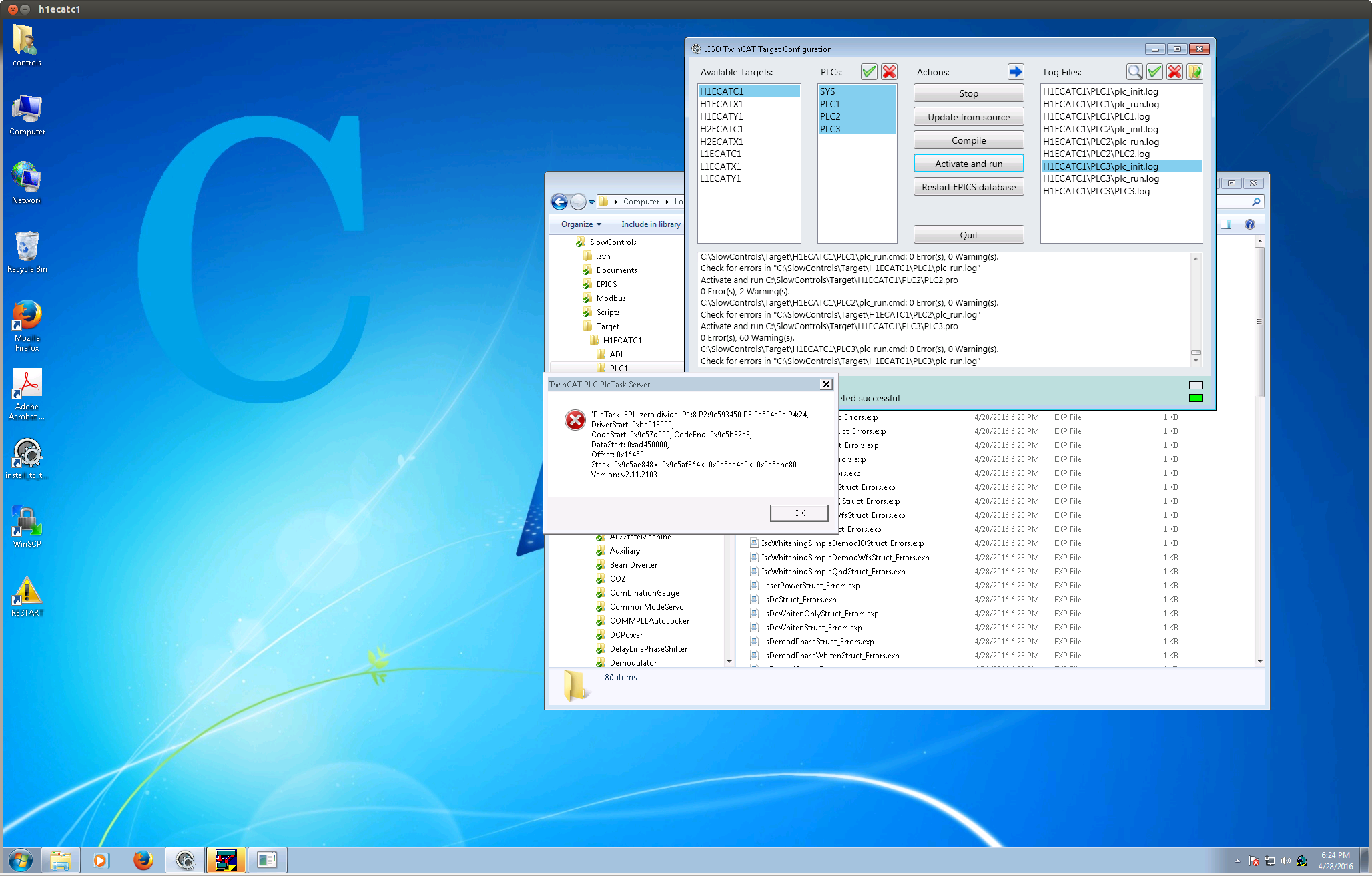This screenshot has height=876, width=1372.
Task: Toggle the Explorer preview pane icon
Action: click(1226, 224)
